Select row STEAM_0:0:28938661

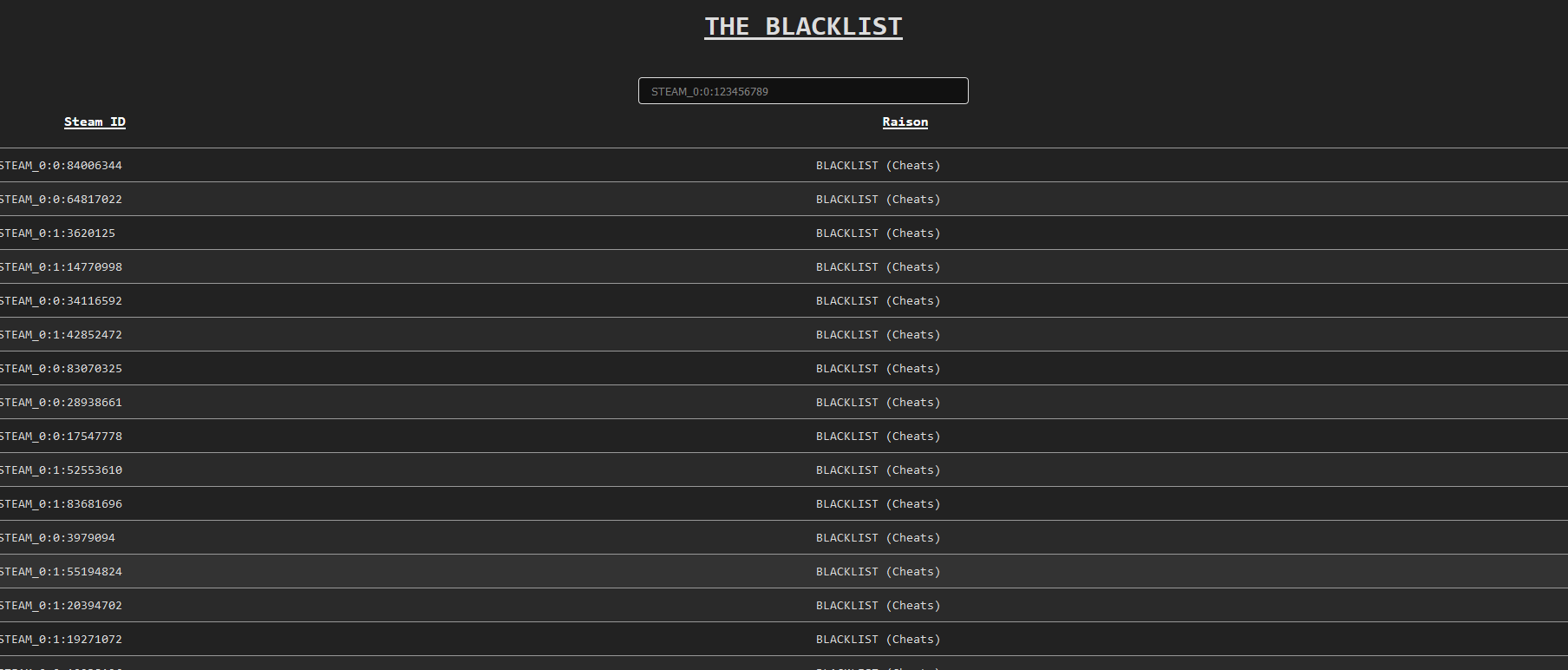click(x=784, y=402)
